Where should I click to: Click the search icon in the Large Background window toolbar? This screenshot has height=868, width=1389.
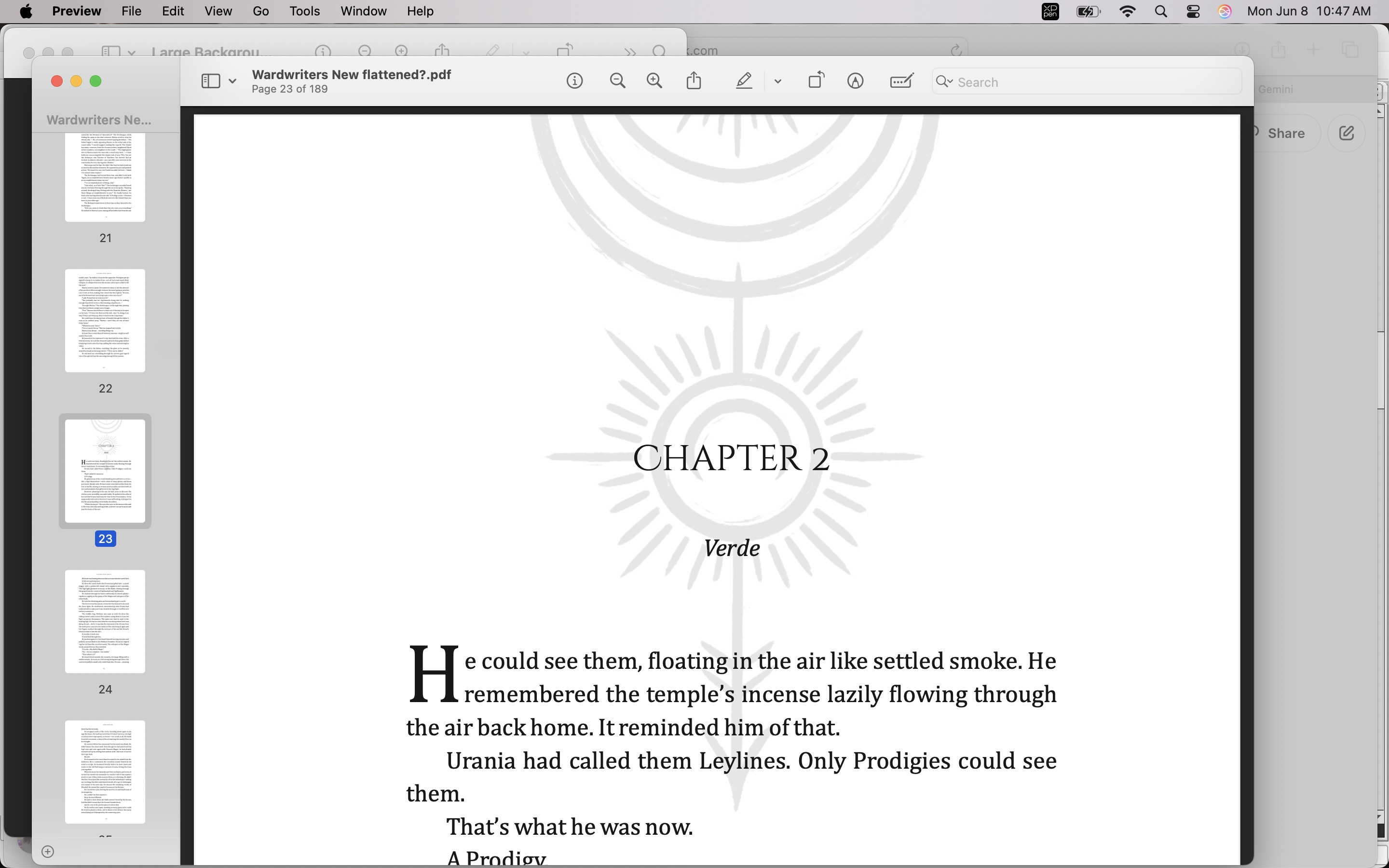(659, 52)
